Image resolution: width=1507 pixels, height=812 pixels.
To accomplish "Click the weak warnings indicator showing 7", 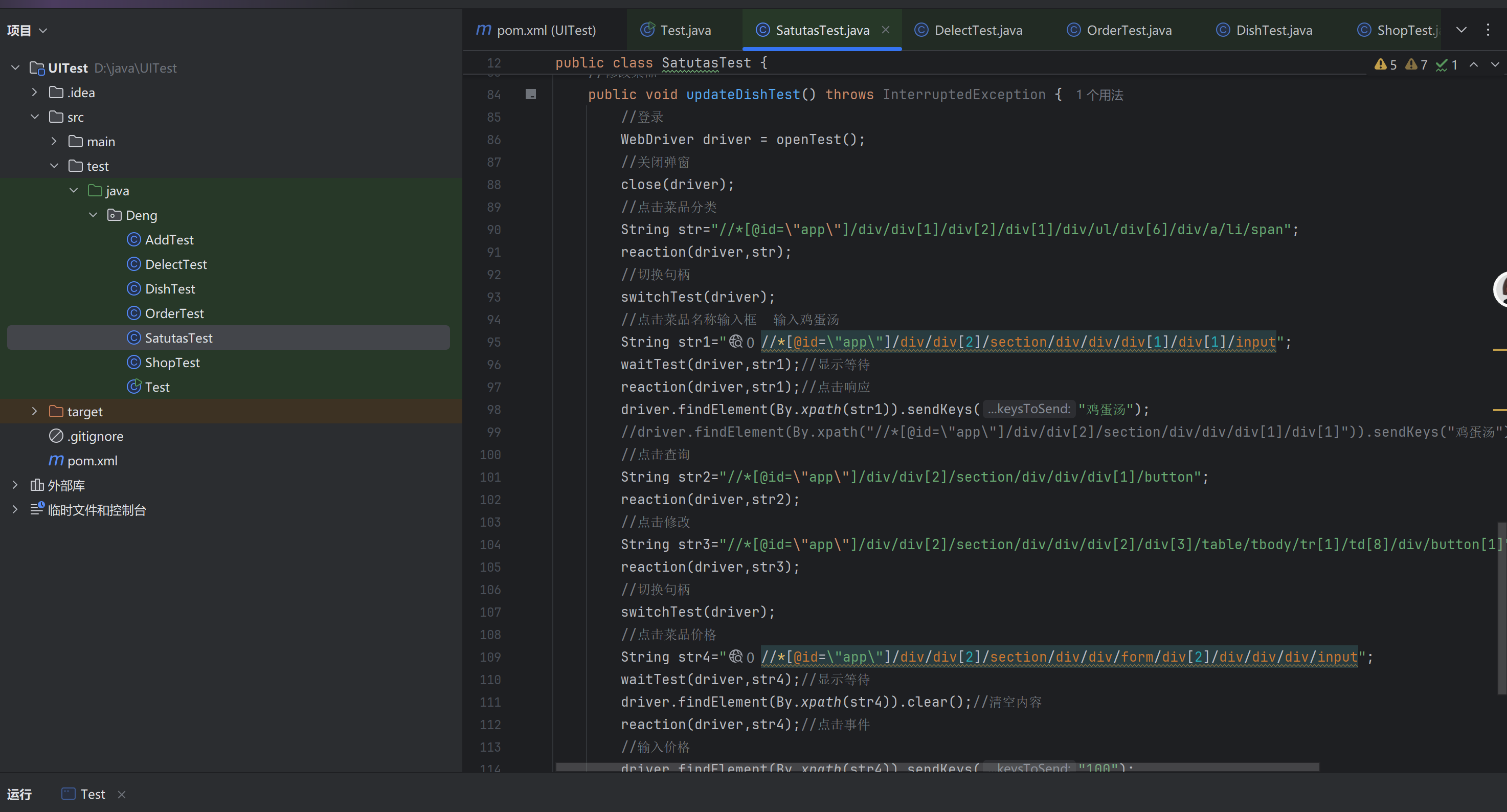I will click(1416, 64).
